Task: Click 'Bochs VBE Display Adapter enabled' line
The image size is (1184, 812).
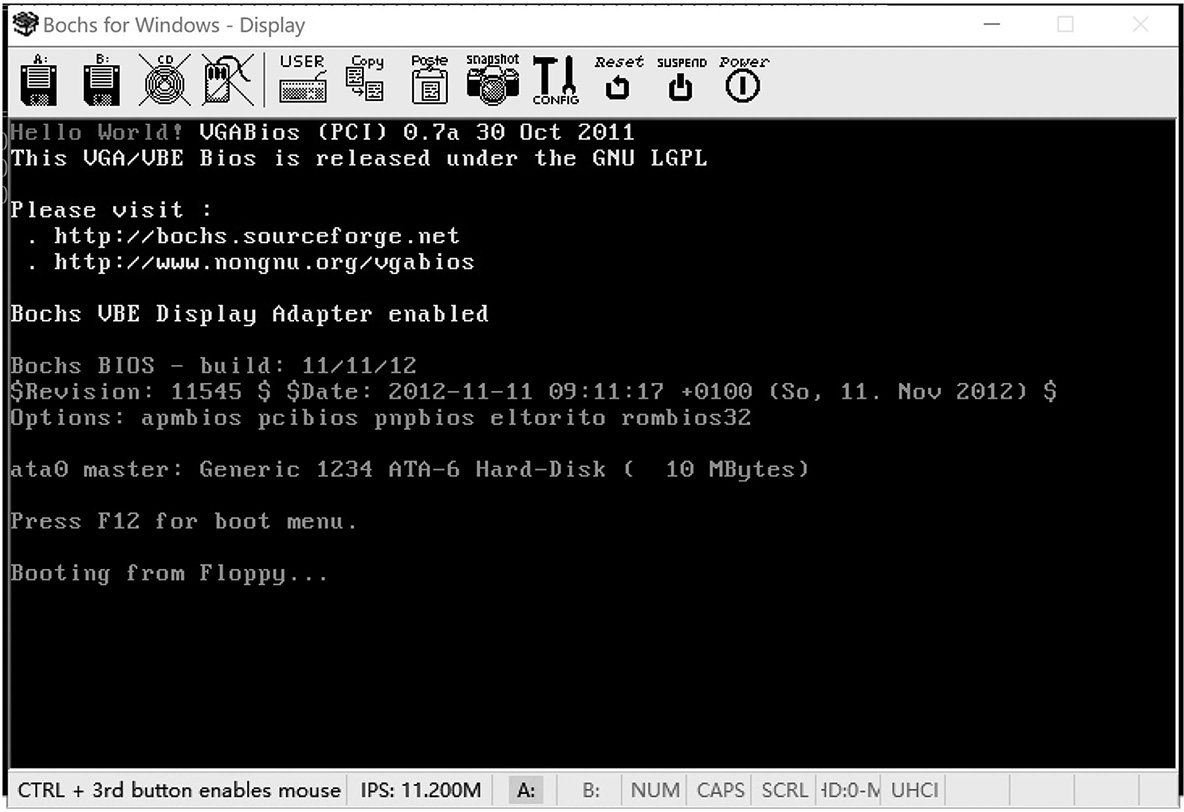Action: click(249, 313)
